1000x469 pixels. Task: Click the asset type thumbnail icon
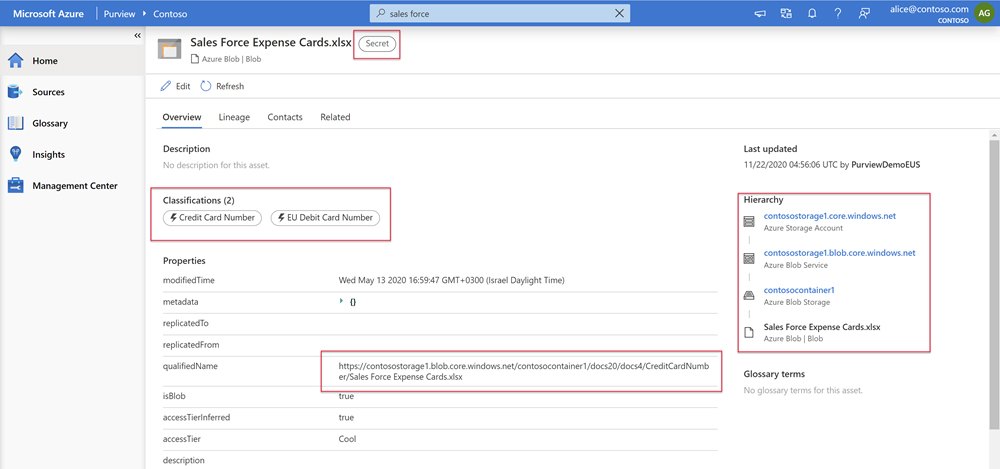pyautogui.click(x=170, y=49)
